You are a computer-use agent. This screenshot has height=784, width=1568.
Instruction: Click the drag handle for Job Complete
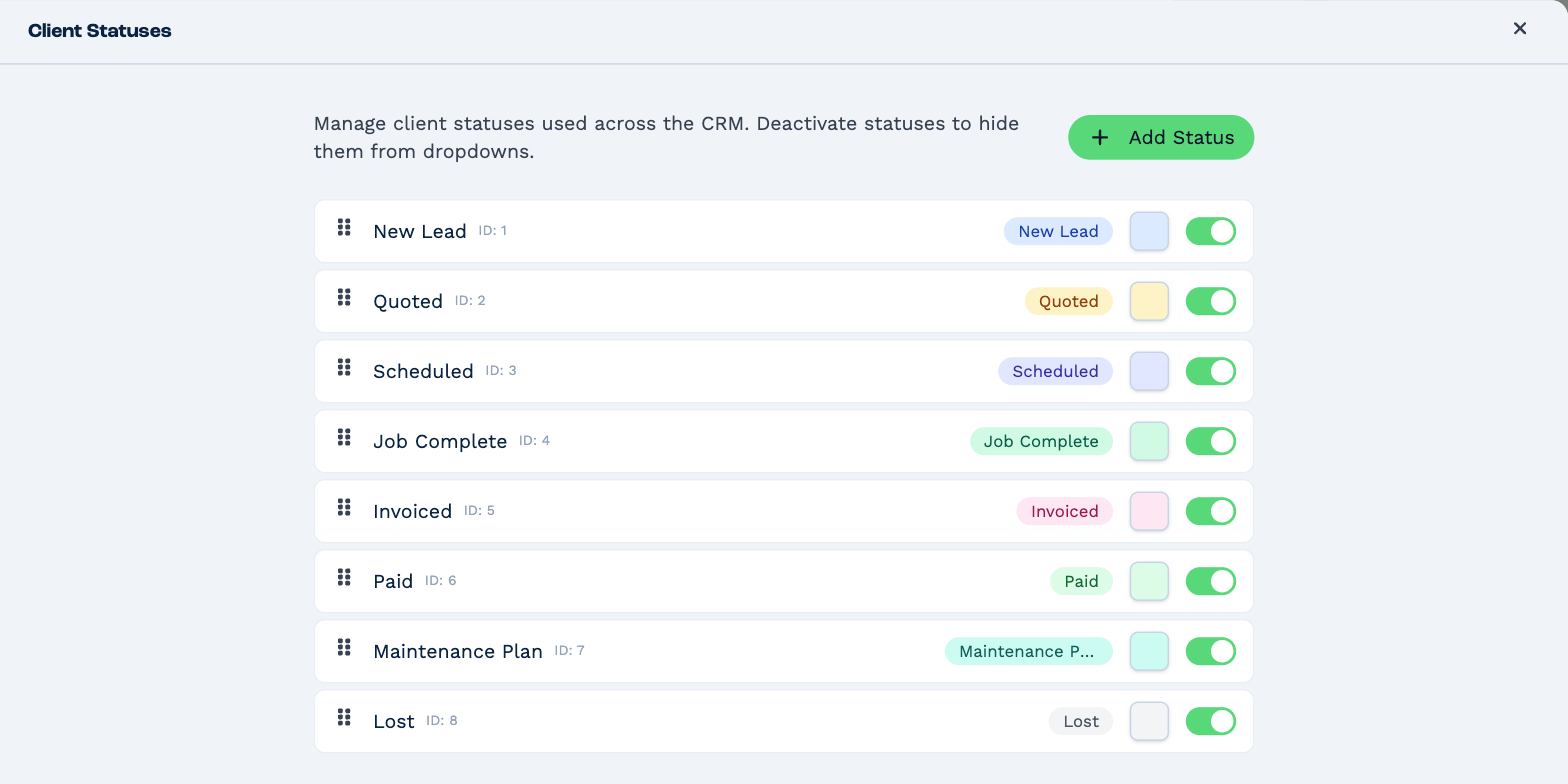pos(344,437)
